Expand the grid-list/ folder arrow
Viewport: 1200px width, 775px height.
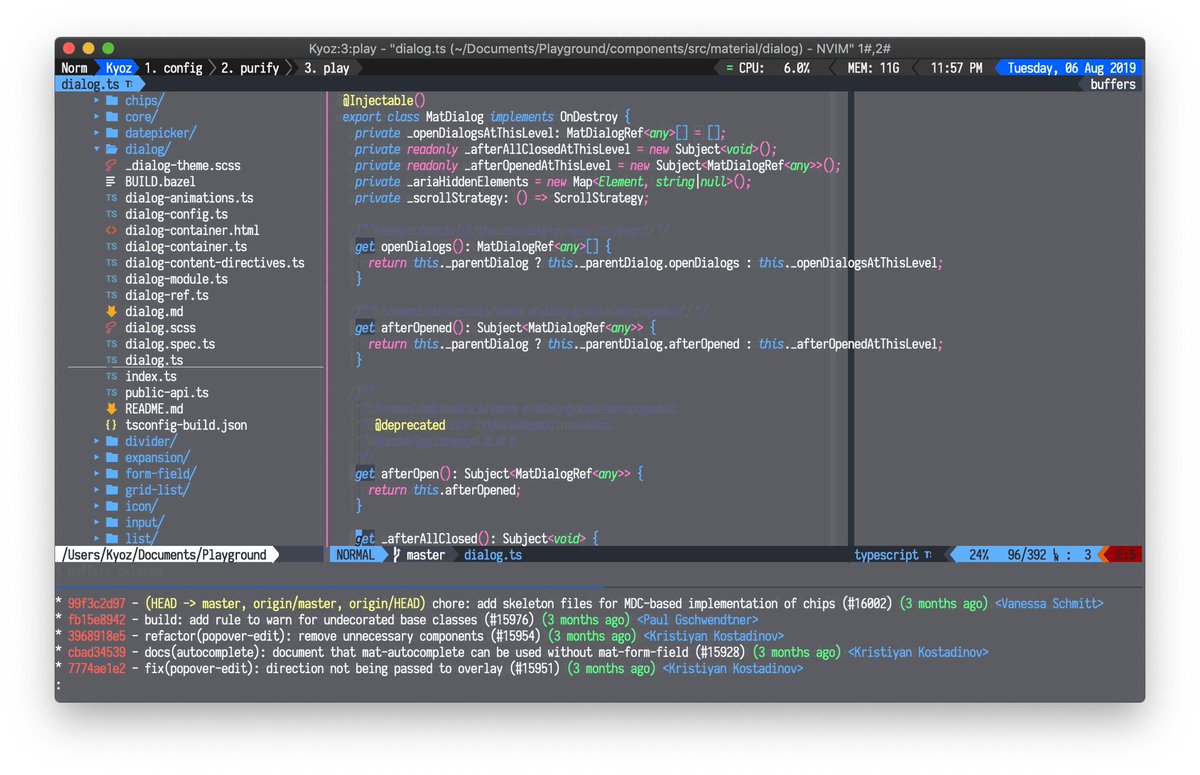pyautogui.click(x=97, y=490)
